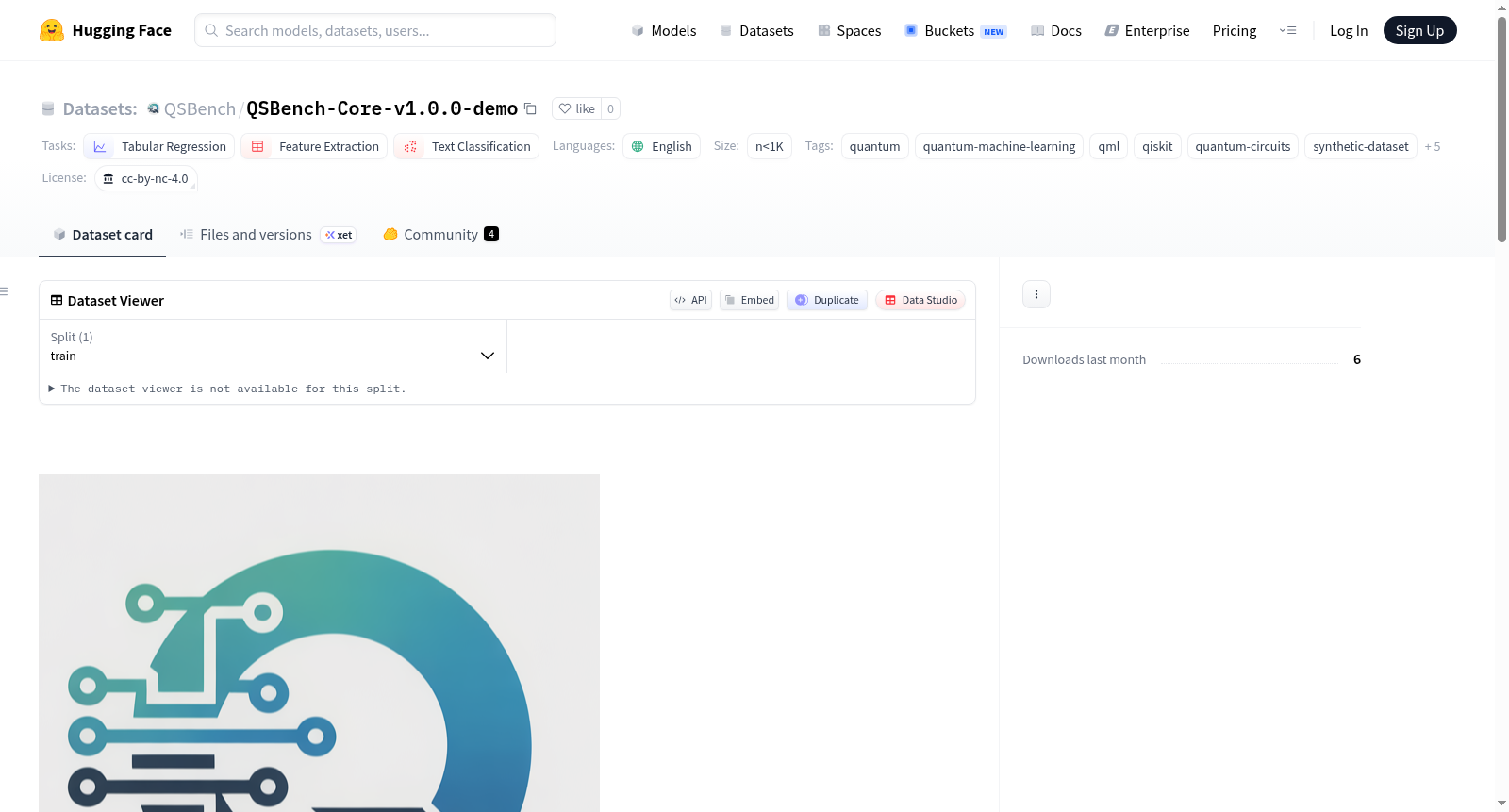Click the Hugging Face logo icon
The width and height of the screenshot is (1509, 812).
click(52, 30)
